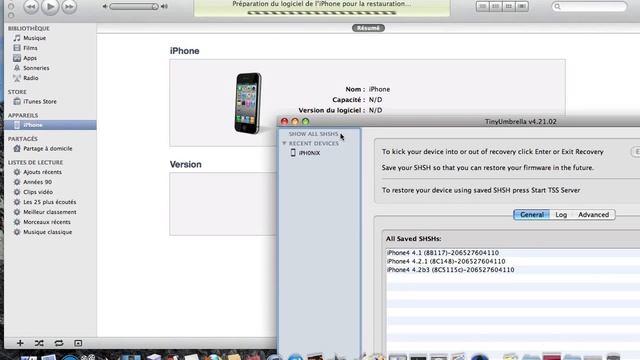
Task: Click the iTunes search field
Action: (589, 7)
